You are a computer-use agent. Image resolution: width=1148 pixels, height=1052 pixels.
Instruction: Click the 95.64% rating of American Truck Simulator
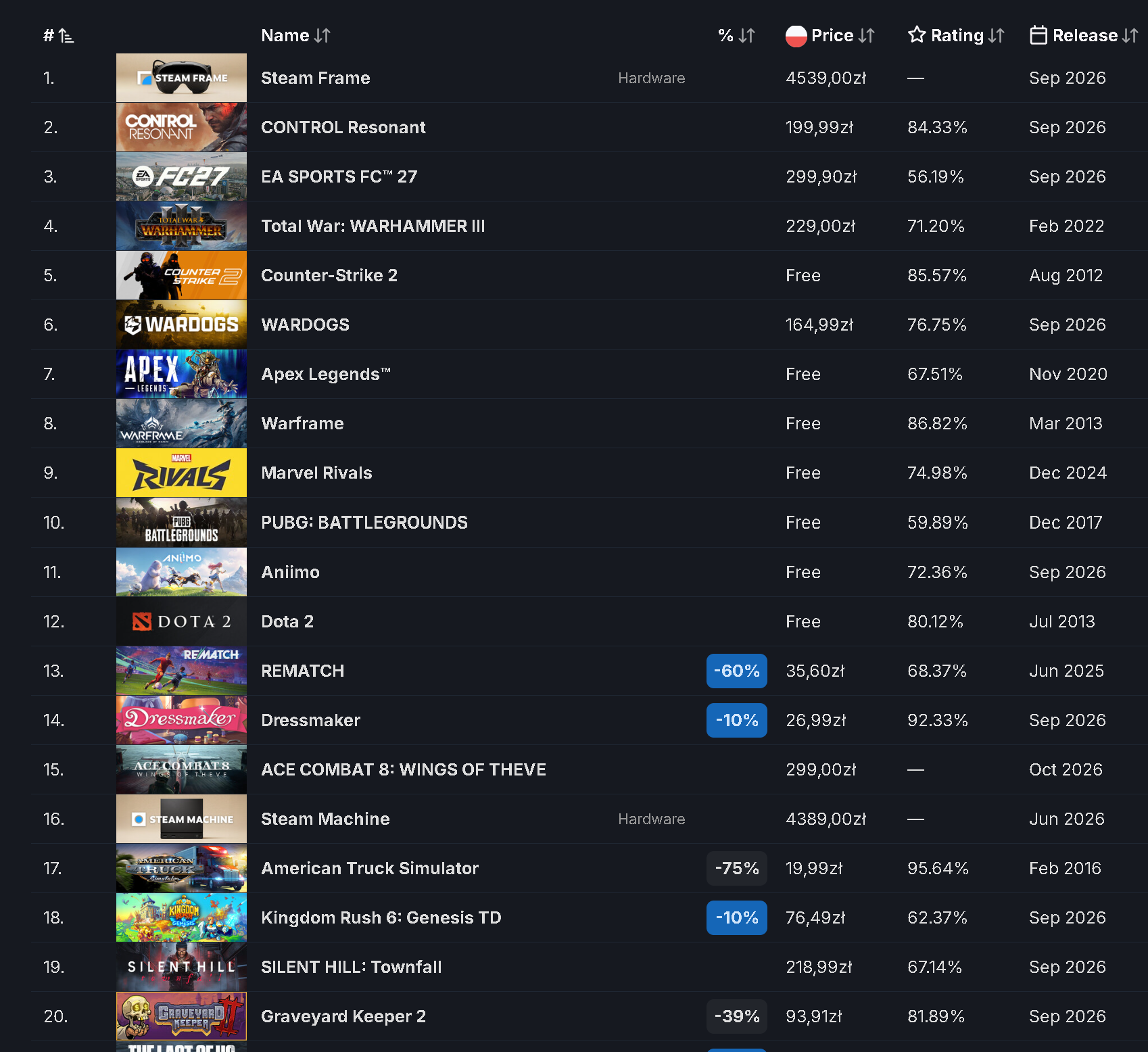coord(938,868)
